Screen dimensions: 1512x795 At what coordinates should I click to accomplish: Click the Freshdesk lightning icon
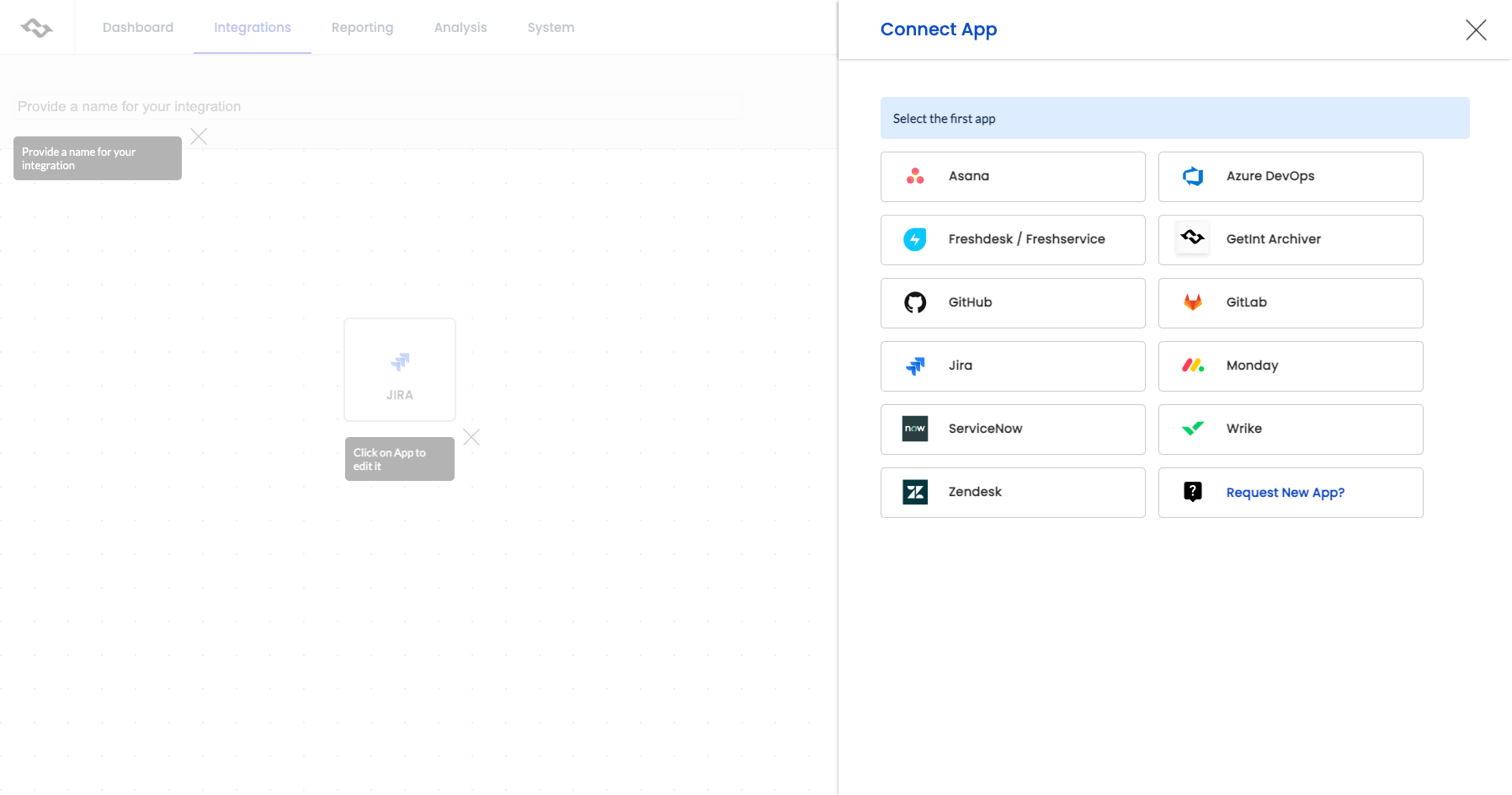click(915, 239)
